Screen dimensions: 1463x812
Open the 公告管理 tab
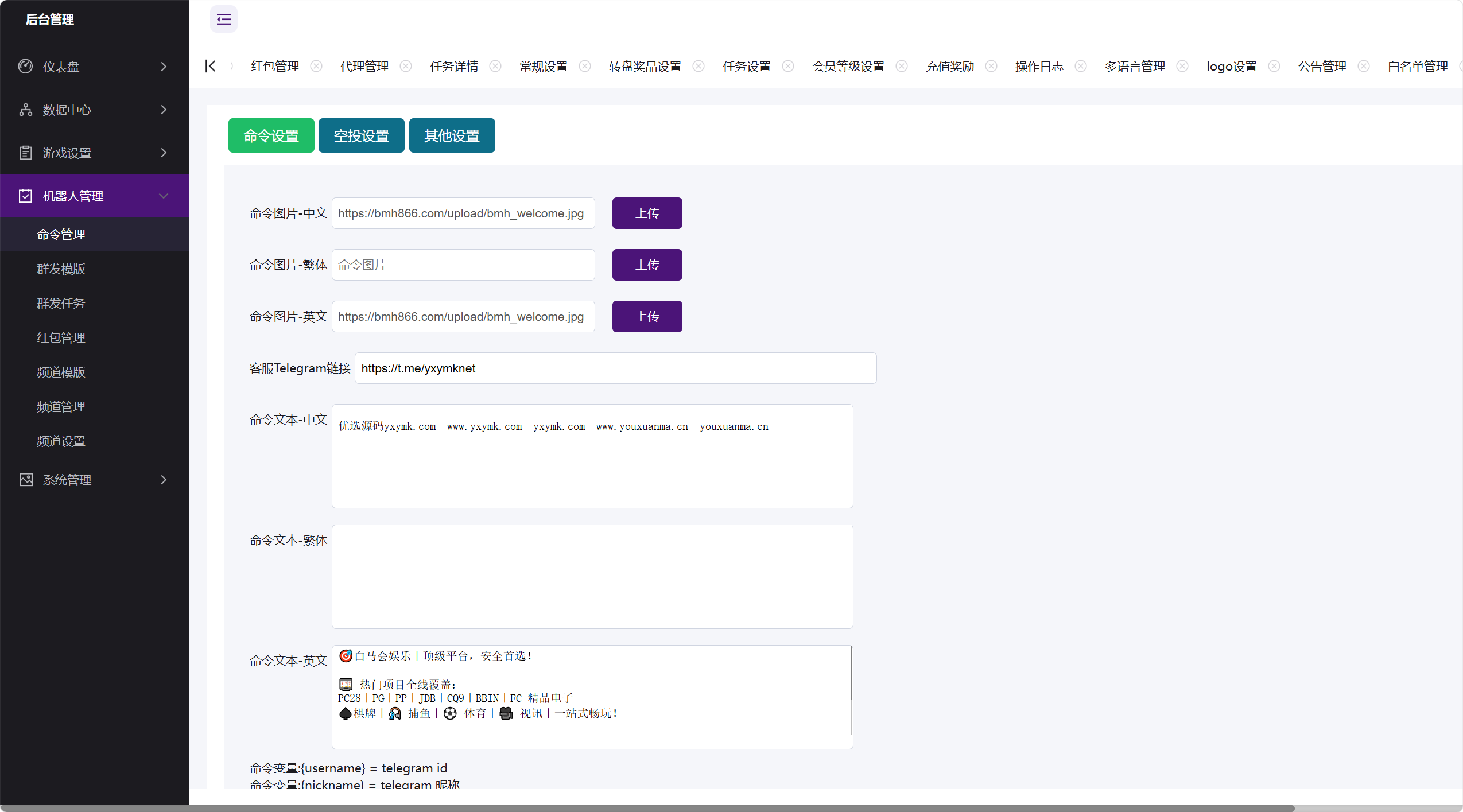(x=1322, y=67)
